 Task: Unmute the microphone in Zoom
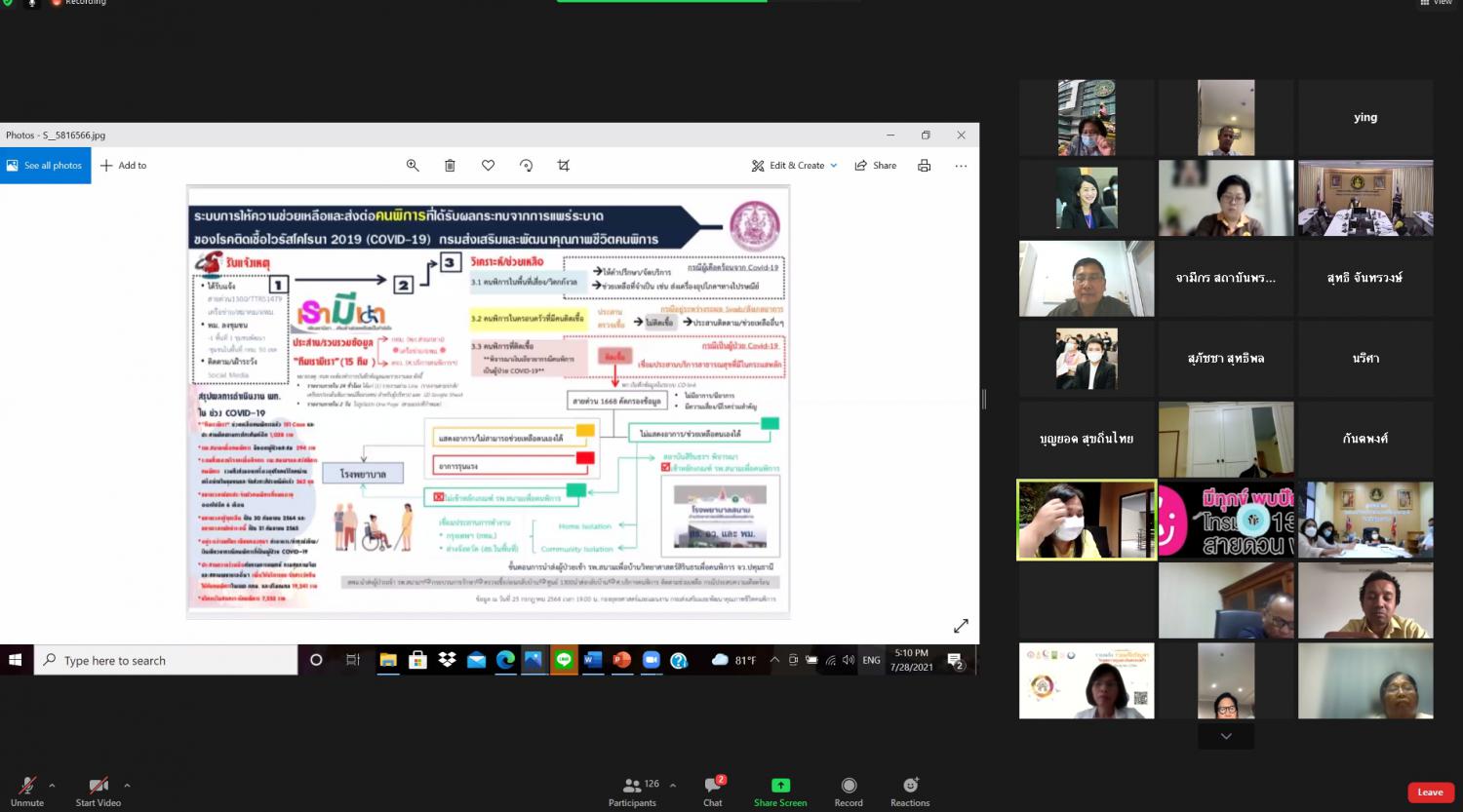coord(27,792)
